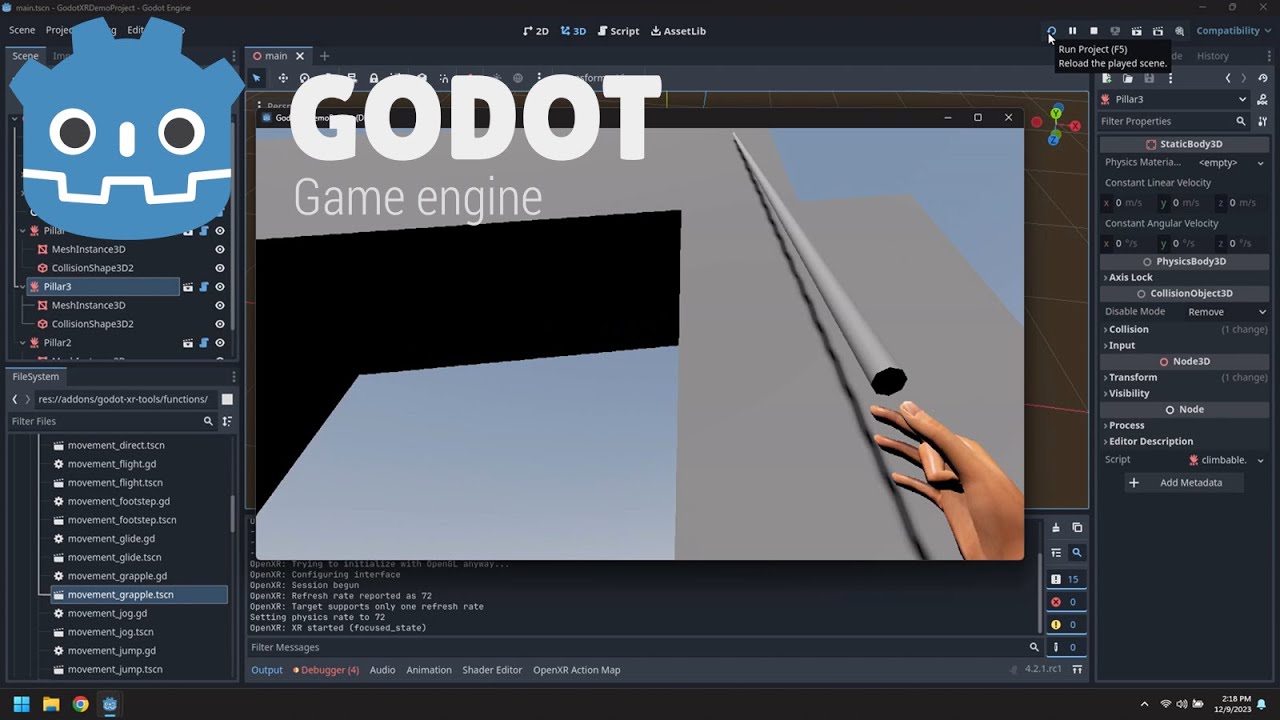Go to the previous edited object in Inspector
This screenshot has height=720, width=1280.
1228,78
